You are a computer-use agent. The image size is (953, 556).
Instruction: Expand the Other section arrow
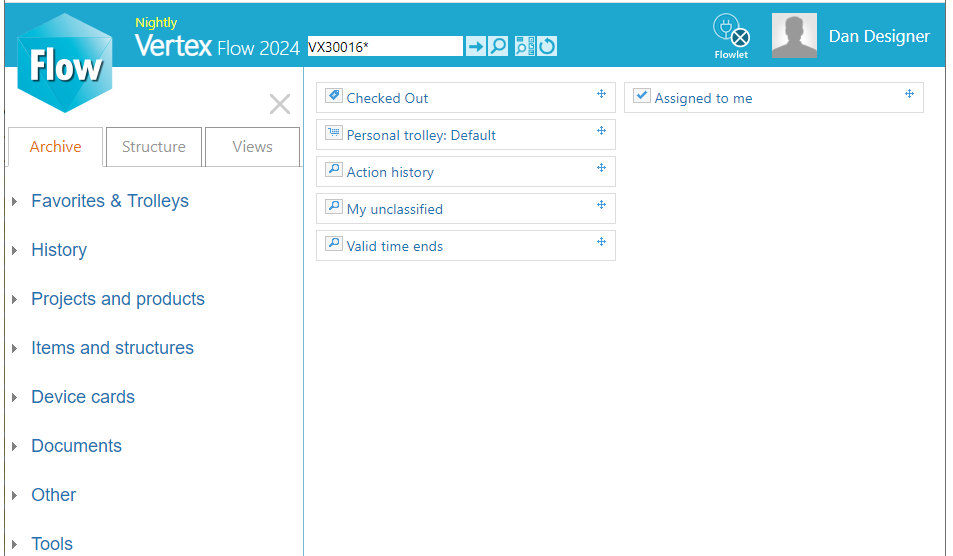click(15, 495)
